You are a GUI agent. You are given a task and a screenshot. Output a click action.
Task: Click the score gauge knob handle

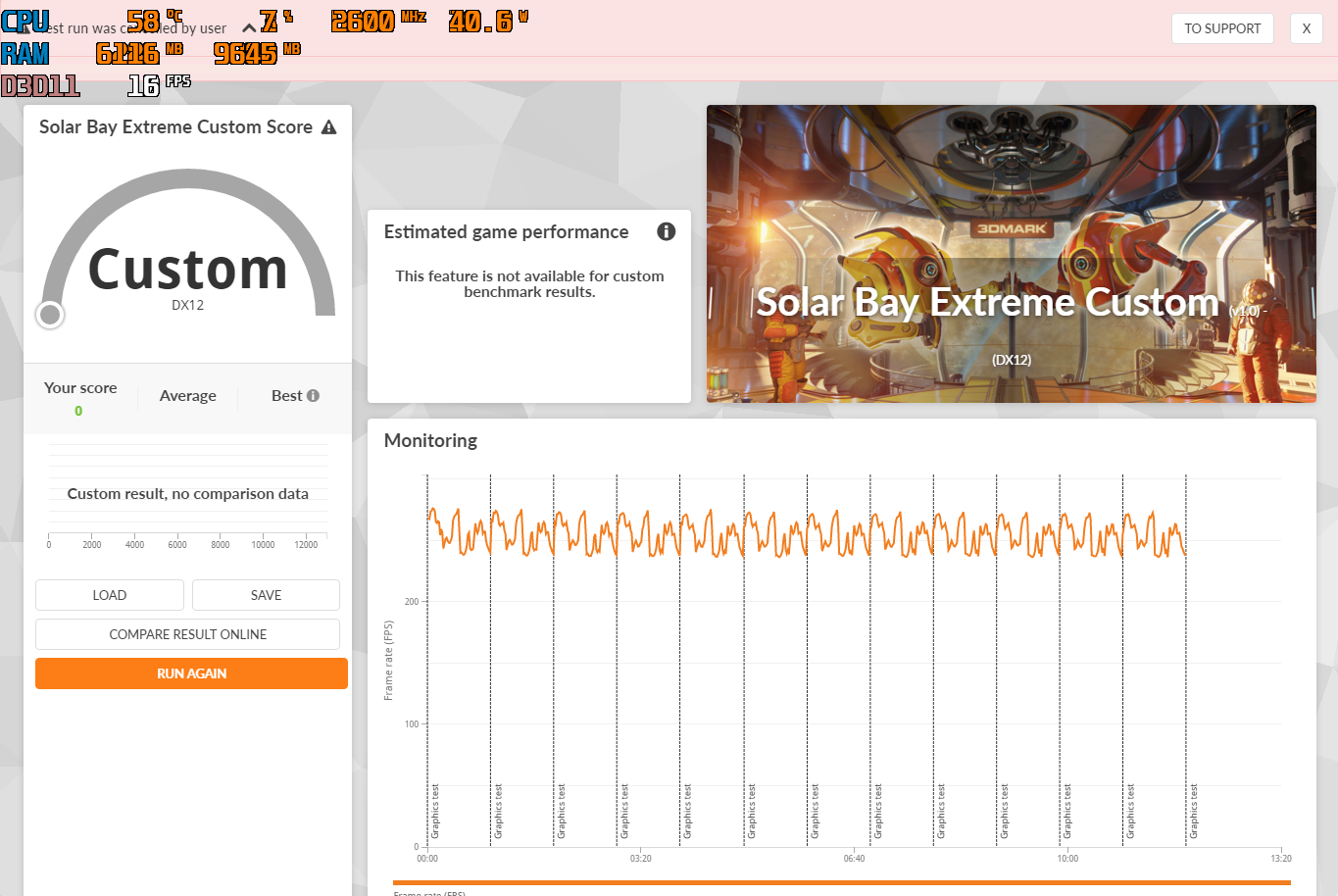coord(50,315)
